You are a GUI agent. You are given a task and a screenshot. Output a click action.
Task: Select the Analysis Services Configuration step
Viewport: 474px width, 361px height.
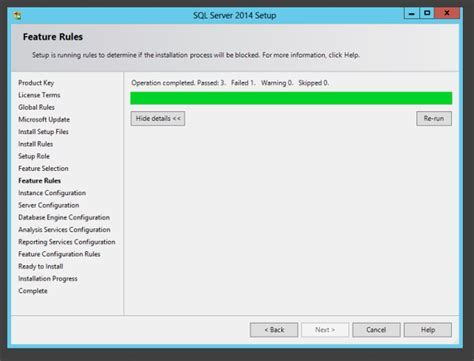coord(64,230)
